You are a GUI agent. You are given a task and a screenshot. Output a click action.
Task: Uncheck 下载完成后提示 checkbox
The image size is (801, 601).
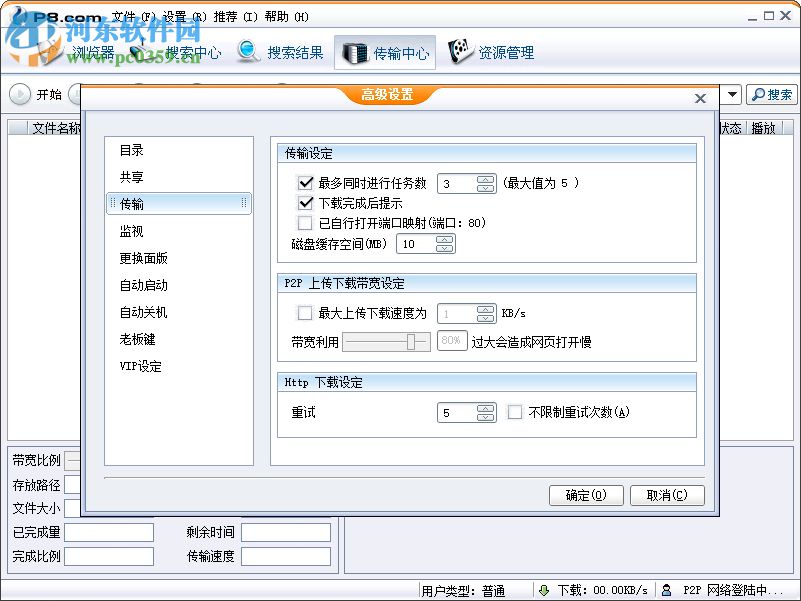[x=305, y=203]
